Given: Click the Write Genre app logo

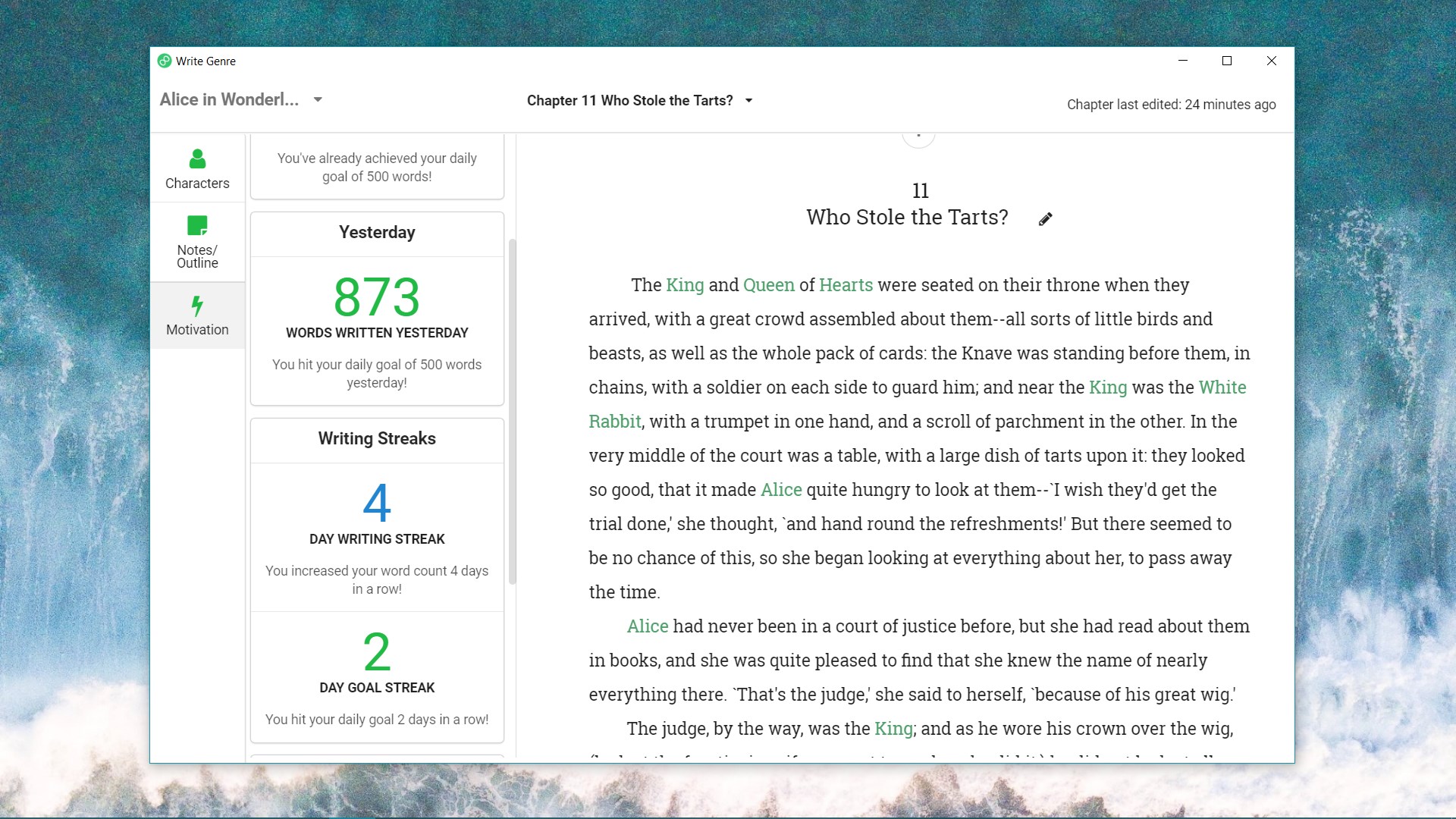Looking at the screenshot, I should tap(165, 61).
